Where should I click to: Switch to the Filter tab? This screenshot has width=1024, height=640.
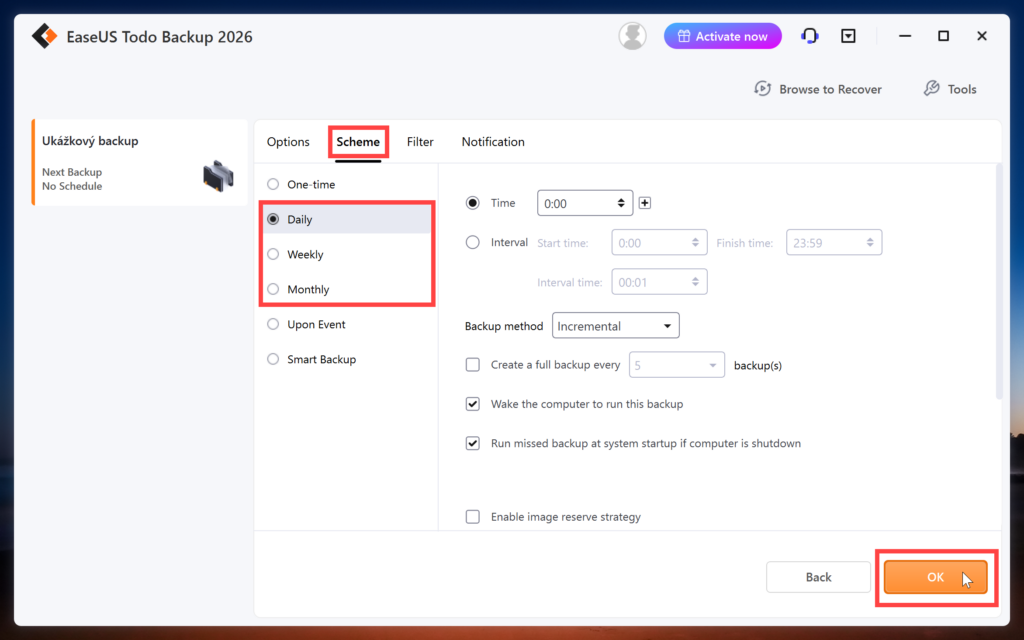click(x=420, y=142)
